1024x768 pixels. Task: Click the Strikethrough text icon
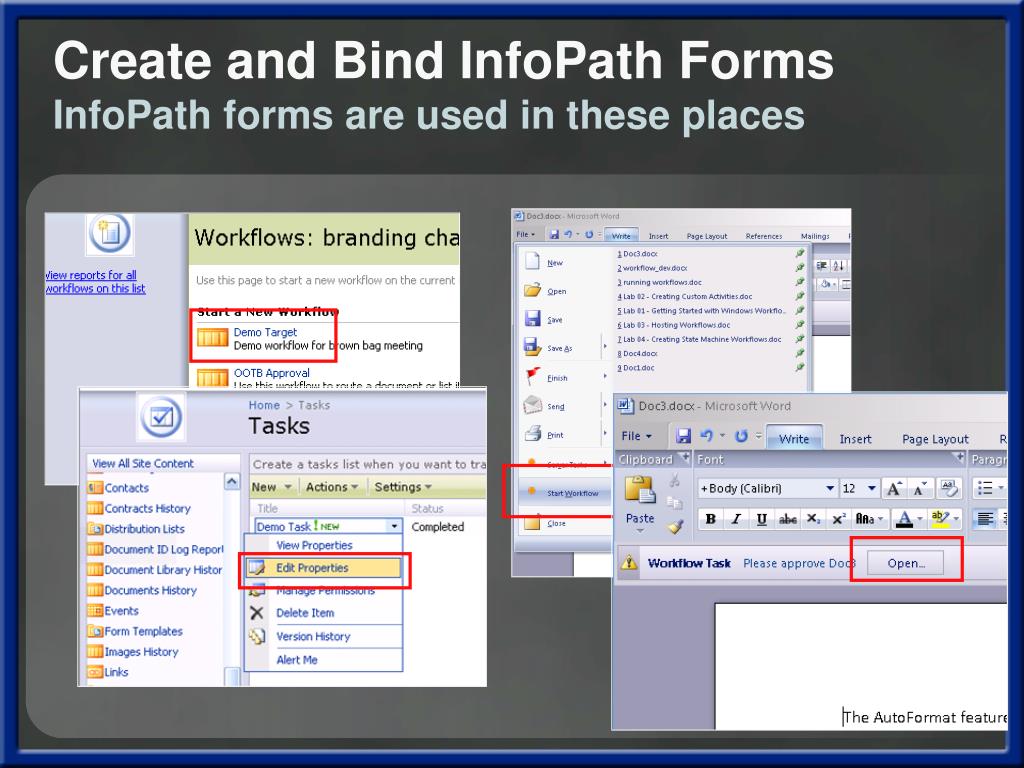coord(788,519)
